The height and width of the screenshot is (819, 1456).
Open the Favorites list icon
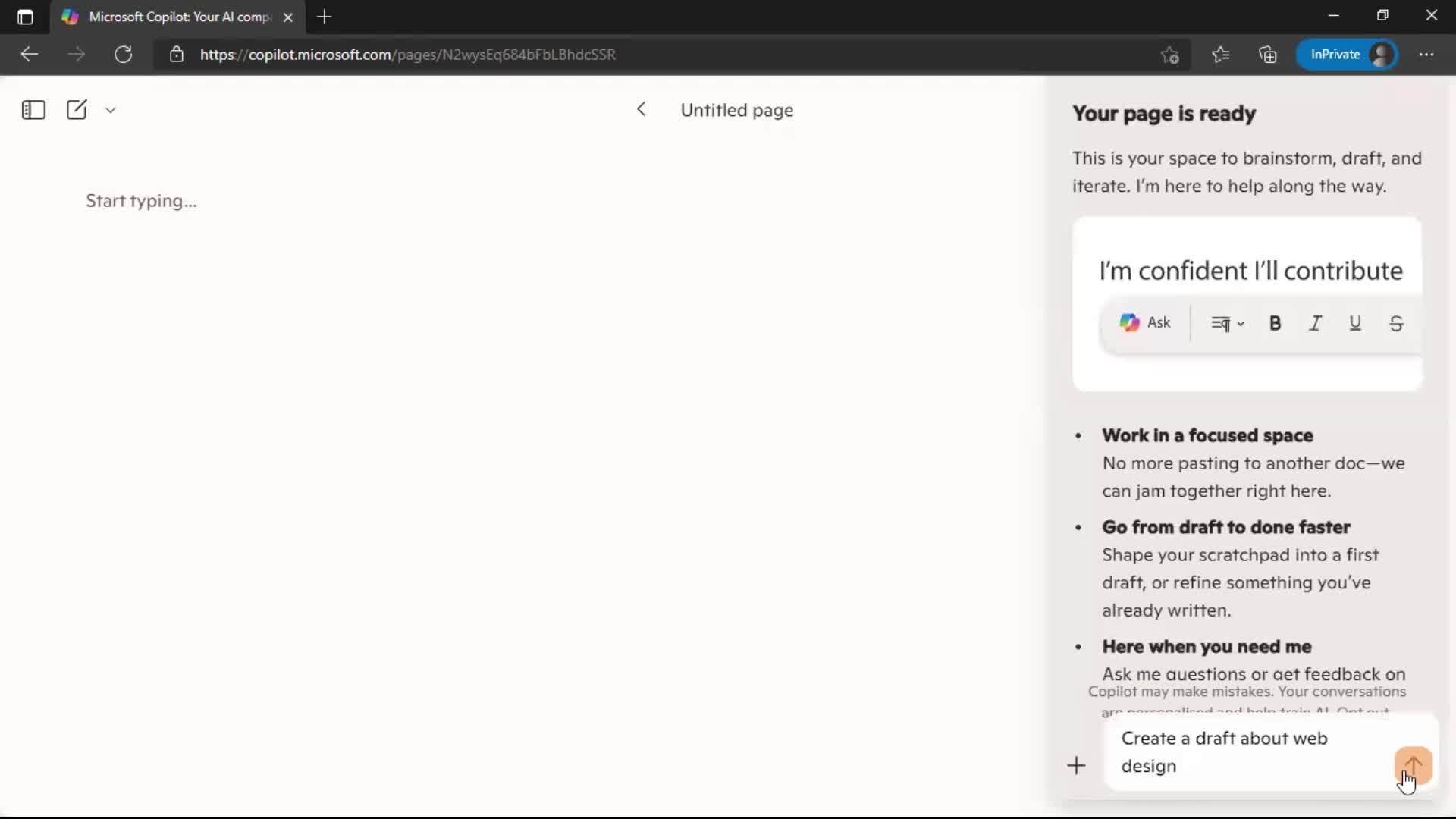click(1221, 55)
